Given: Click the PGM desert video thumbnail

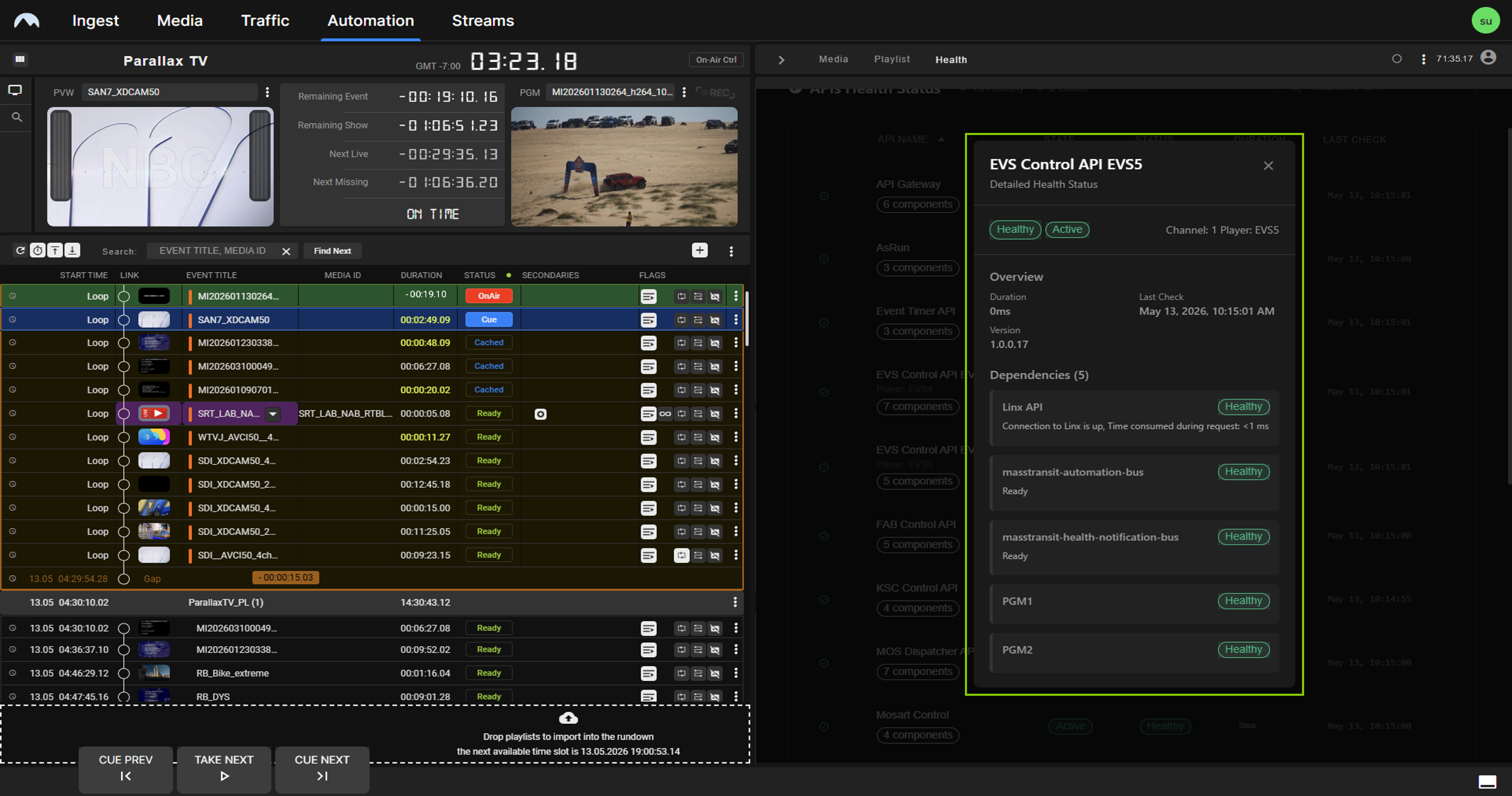Looking at the screenshot, I should tap(625, 167).
